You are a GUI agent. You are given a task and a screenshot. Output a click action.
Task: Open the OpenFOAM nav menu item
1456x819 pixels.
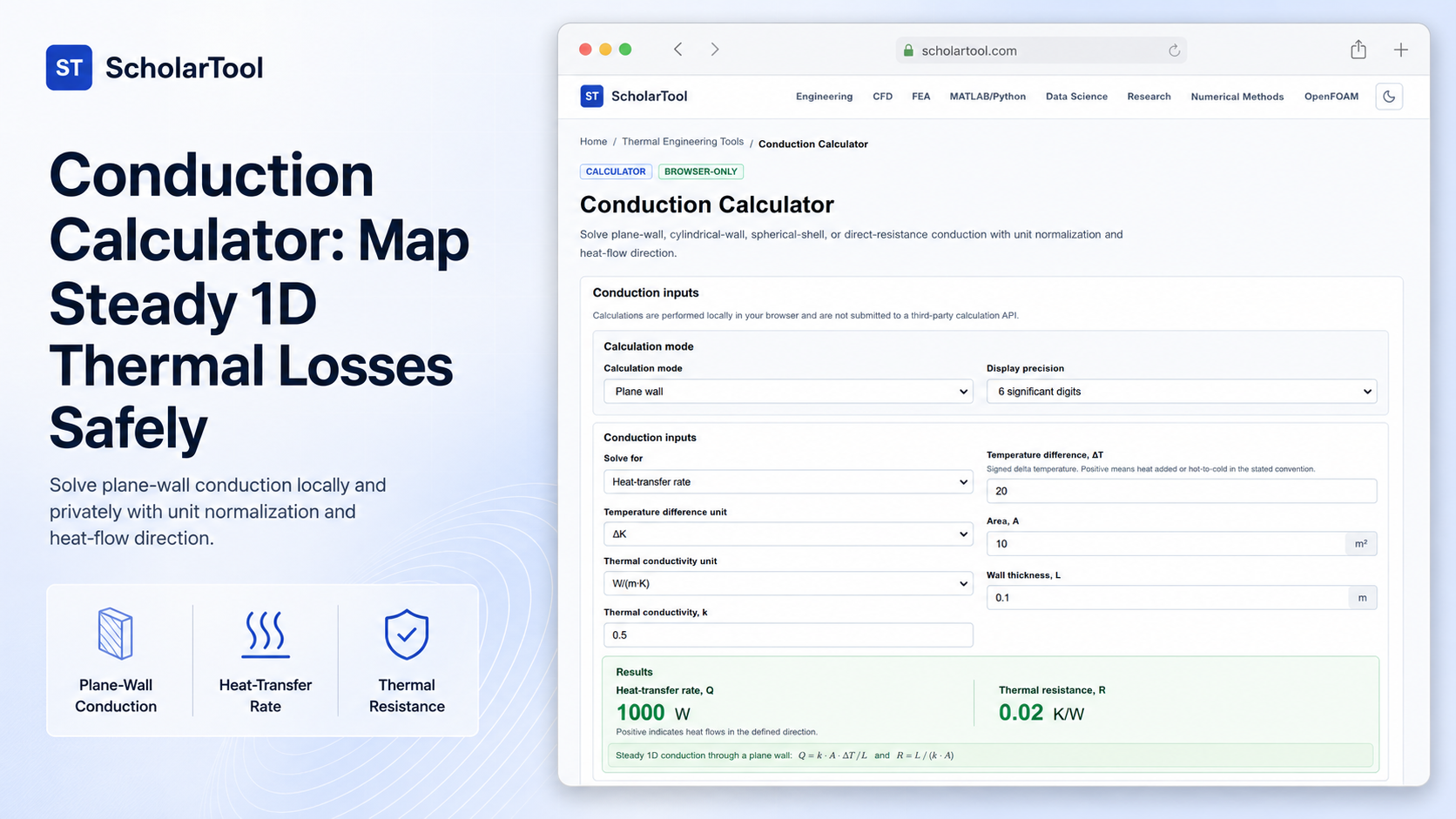coord(1331,97)
